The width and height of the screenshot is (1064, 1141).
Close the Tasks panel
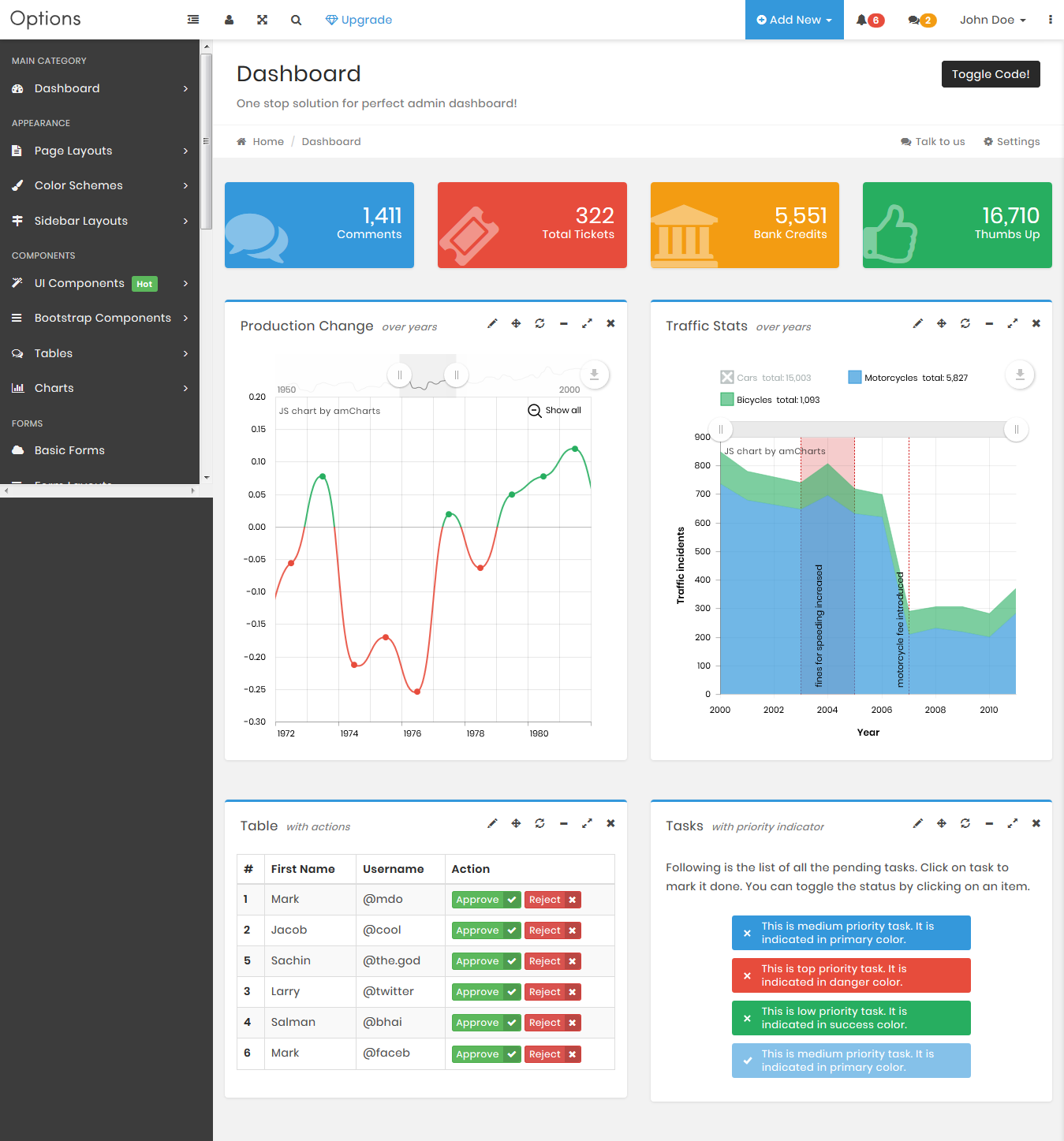click(1036, 823)
